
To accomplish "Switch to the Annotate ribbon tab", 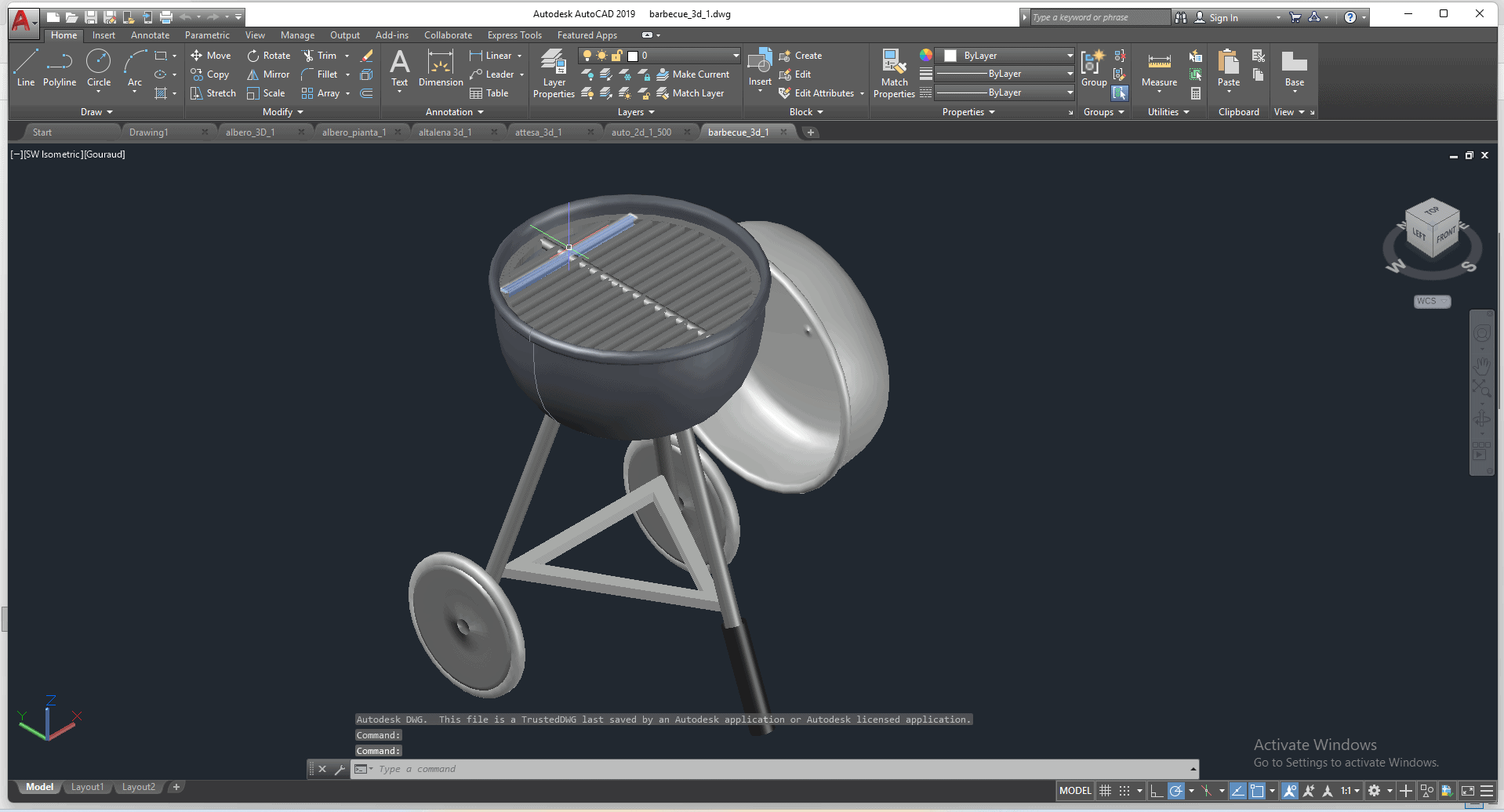I will (x=149, y=34).
